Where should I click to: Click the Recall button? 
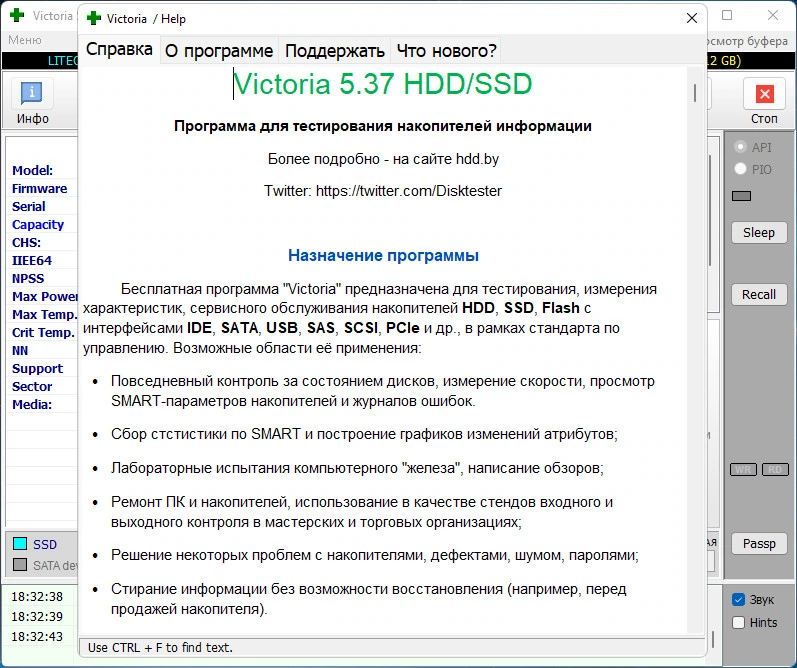(x=759, y=294)
